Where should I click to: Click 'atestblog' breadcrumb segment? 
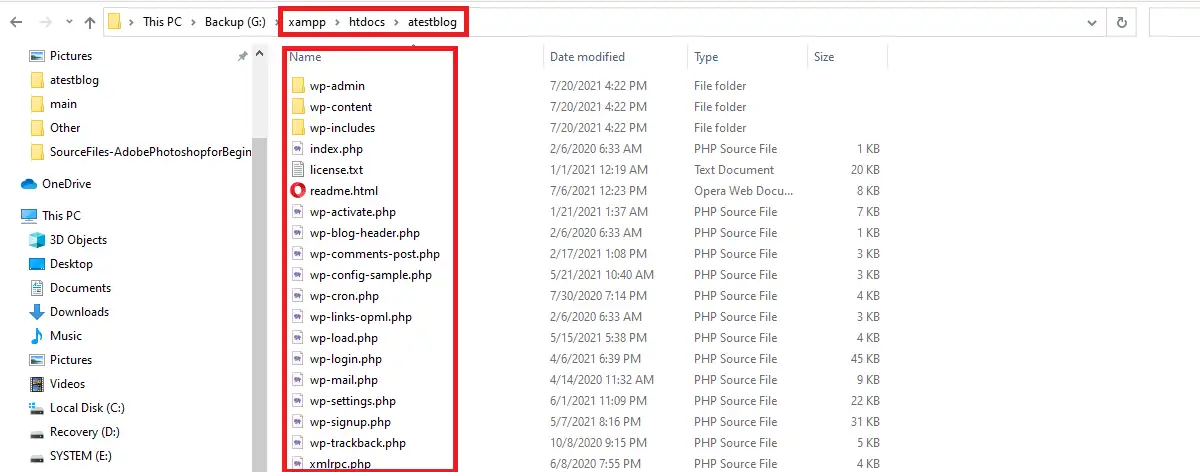432,22
